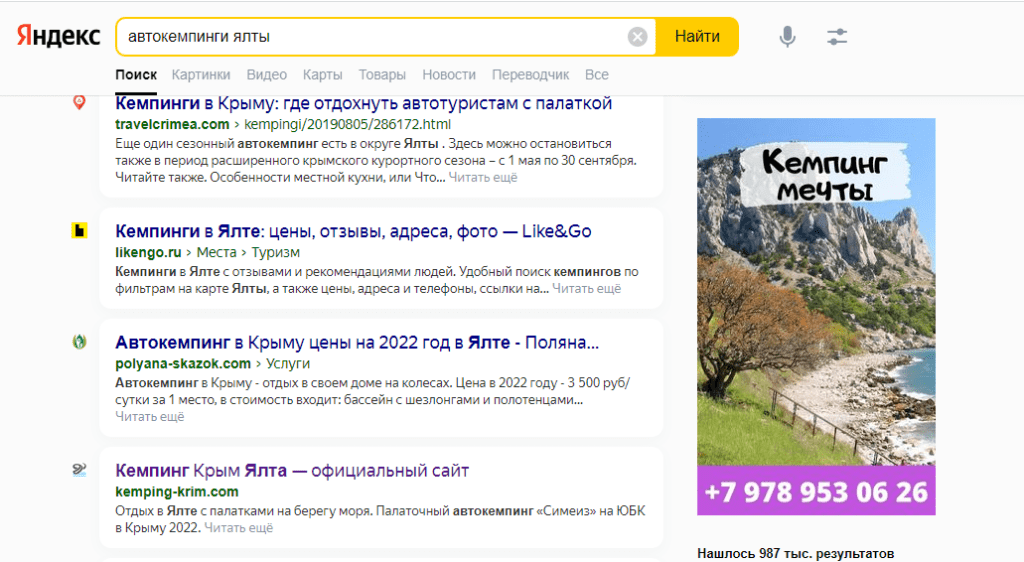Activate voice search microphone icon
Image resolution: width=1024 pixels, height=562 pixels.
click(x=788, y=37)
